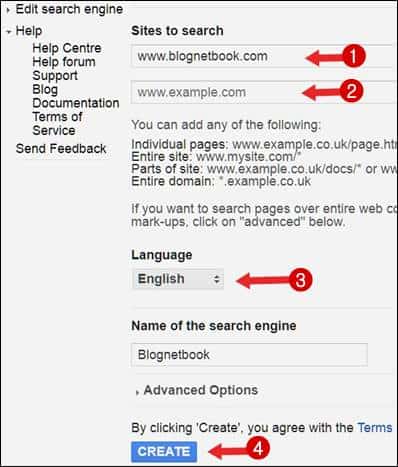This screenshot has width=398, height=467.
Task: Open the Help forum link
Action: tap(64, 62)
